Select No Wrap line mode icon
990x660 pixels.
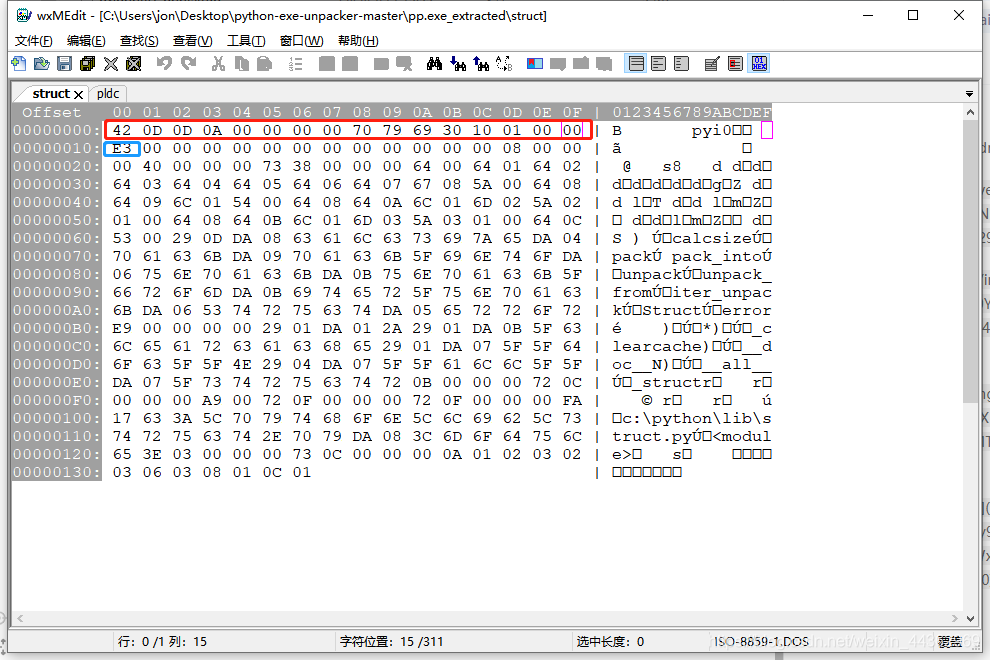636,63
